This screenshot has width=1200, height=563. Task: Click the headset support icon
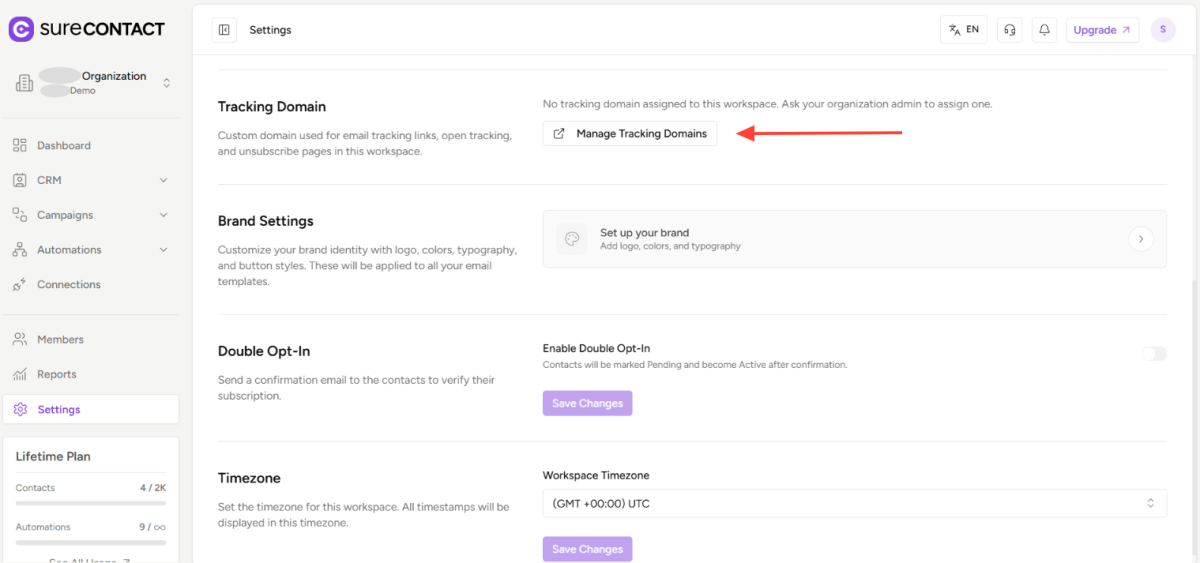coord(1010,30)
